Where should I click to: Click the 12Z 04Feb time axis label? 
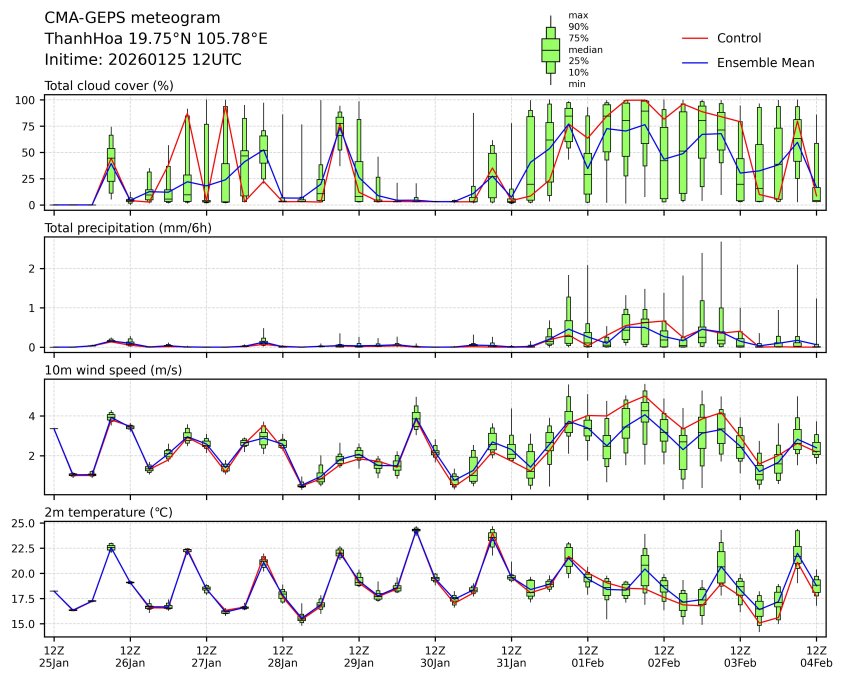816,656
